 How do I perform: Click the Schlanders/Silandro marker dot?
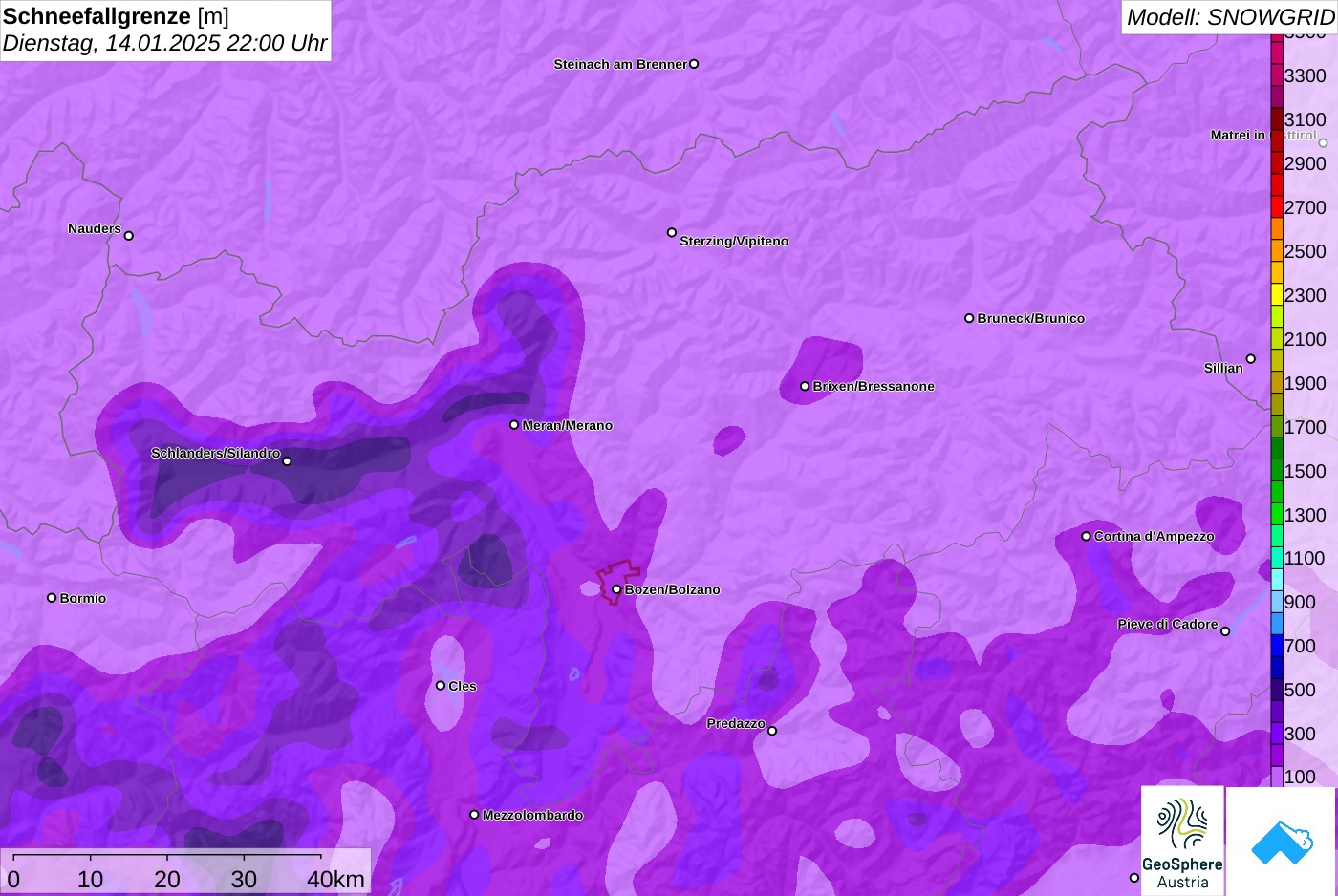[287, 461]
